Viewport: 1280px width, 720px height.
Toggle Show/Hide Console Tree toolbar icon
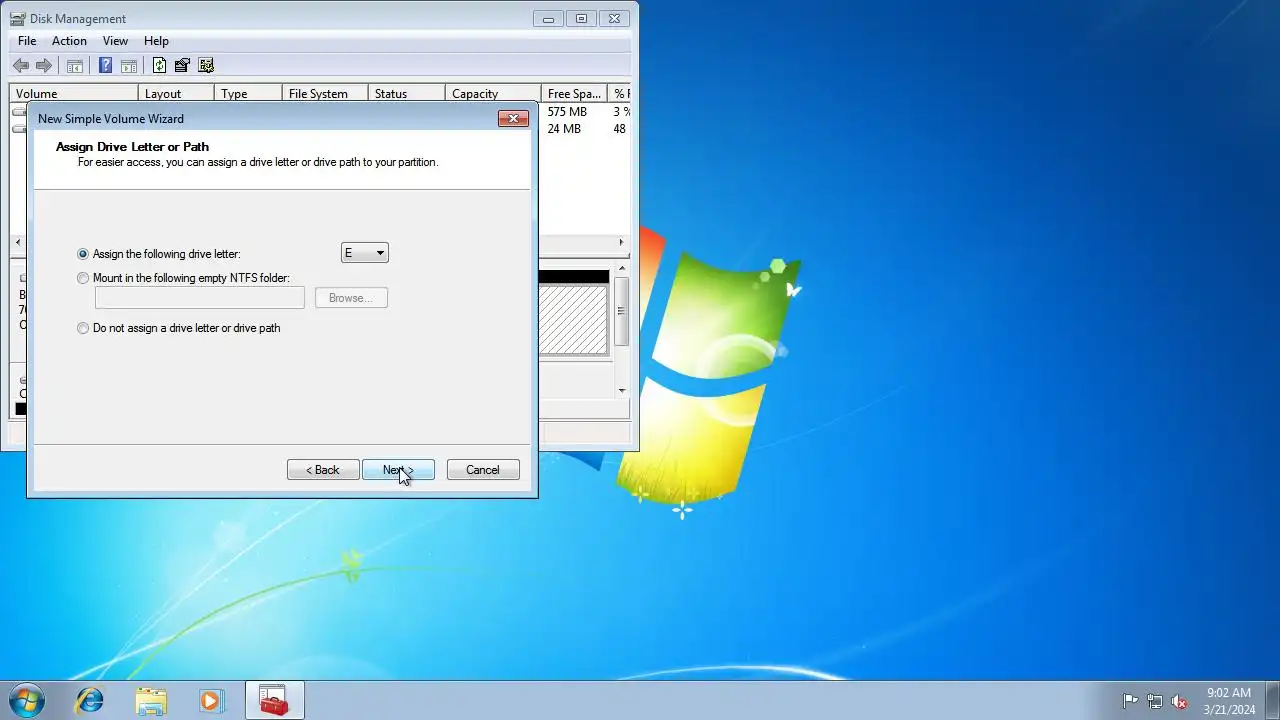coord(75,66)
